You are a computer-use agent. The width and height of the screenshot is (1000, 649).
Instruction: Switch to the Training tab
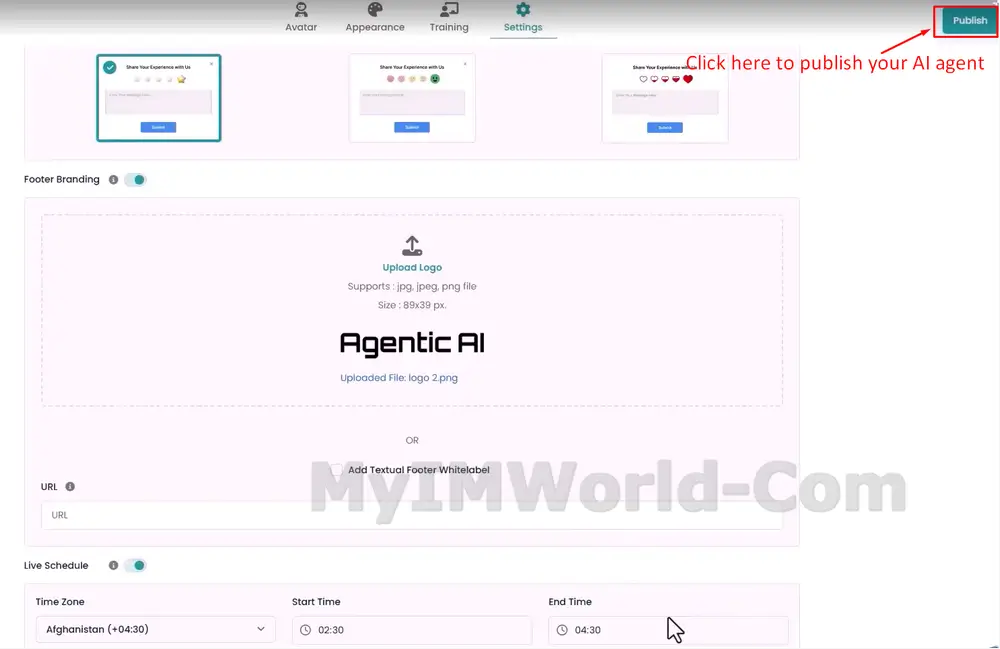click(x=449, y=27)
